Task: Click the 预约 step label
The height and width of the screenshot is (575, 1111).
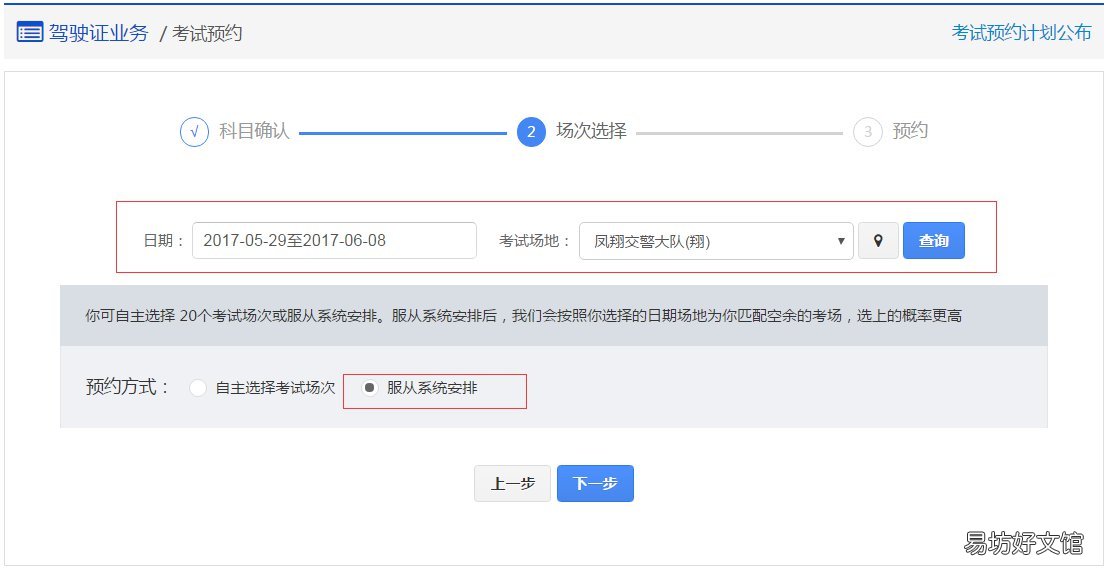Action: [910, 131]
